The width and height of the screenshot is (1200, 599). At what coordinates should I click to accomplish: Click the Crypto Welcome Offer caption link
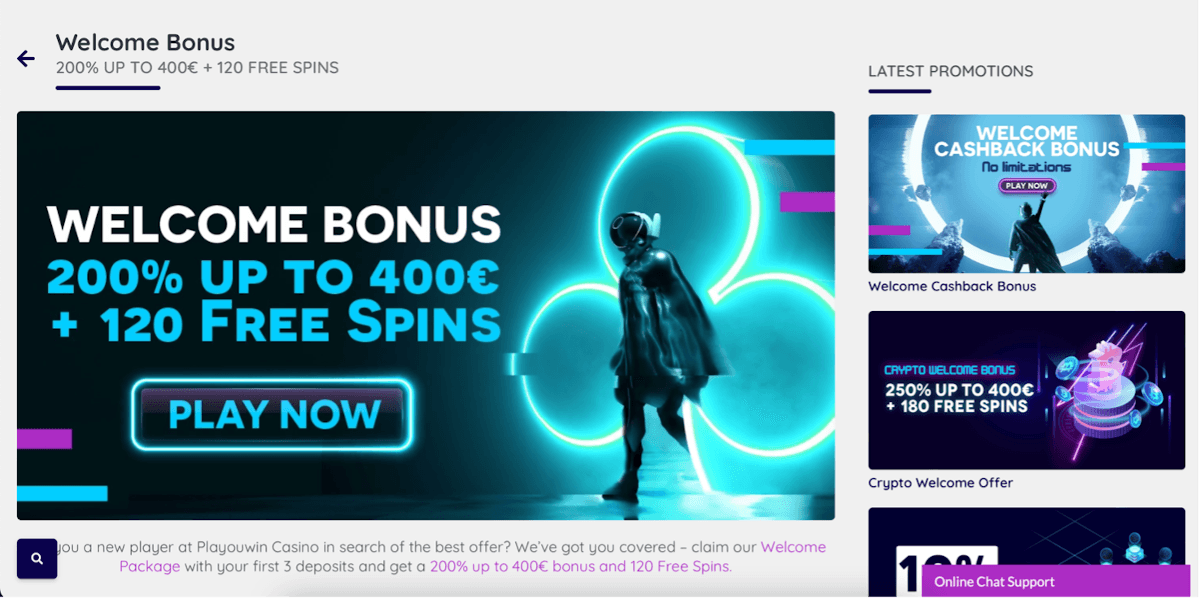click(940, 483)
